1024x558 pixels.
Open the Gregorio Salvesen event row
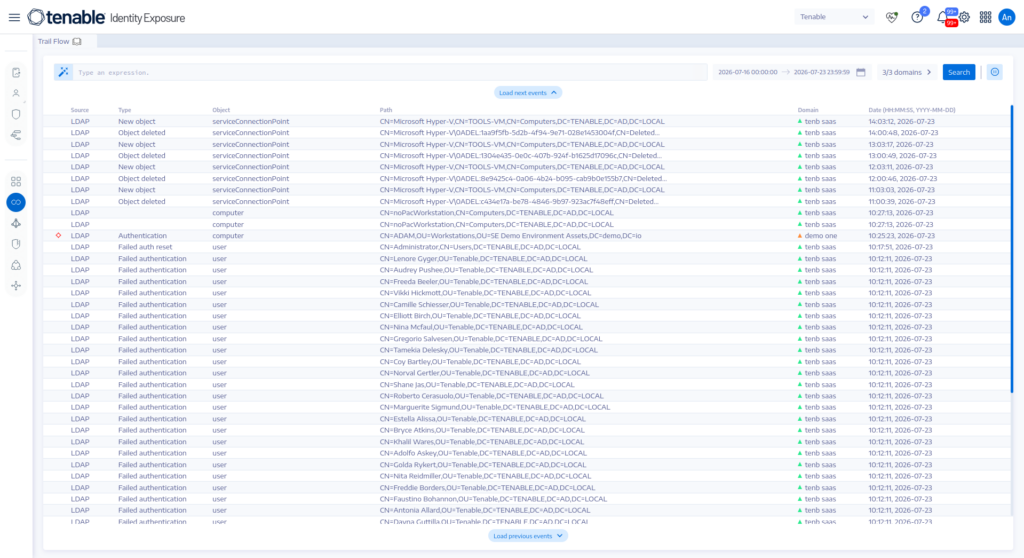pyautogui.click(x=526, y=338)
